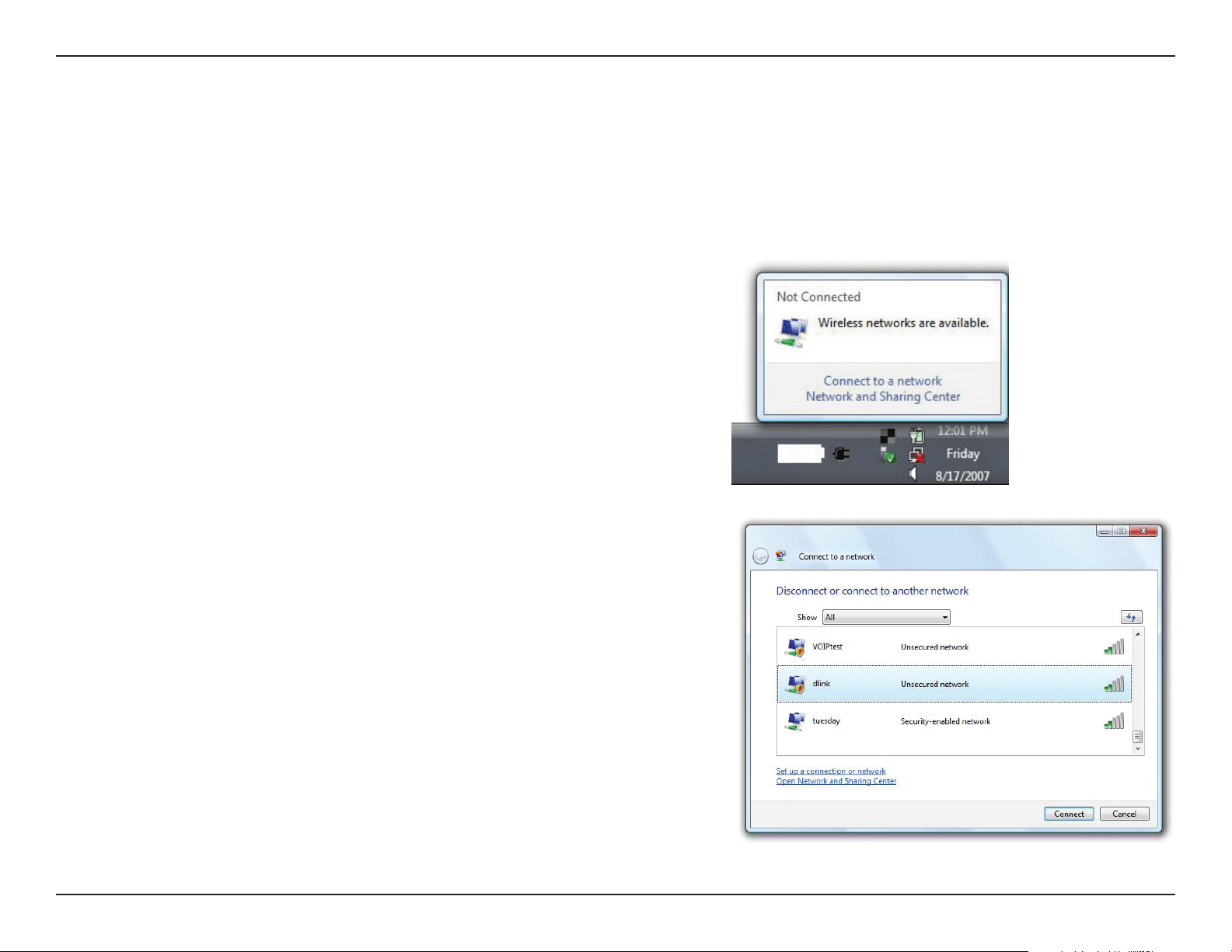The width and height of the screenshot is (1232, 952).
Task: Click the Not Connected status text
Action: tap(818, 297)
